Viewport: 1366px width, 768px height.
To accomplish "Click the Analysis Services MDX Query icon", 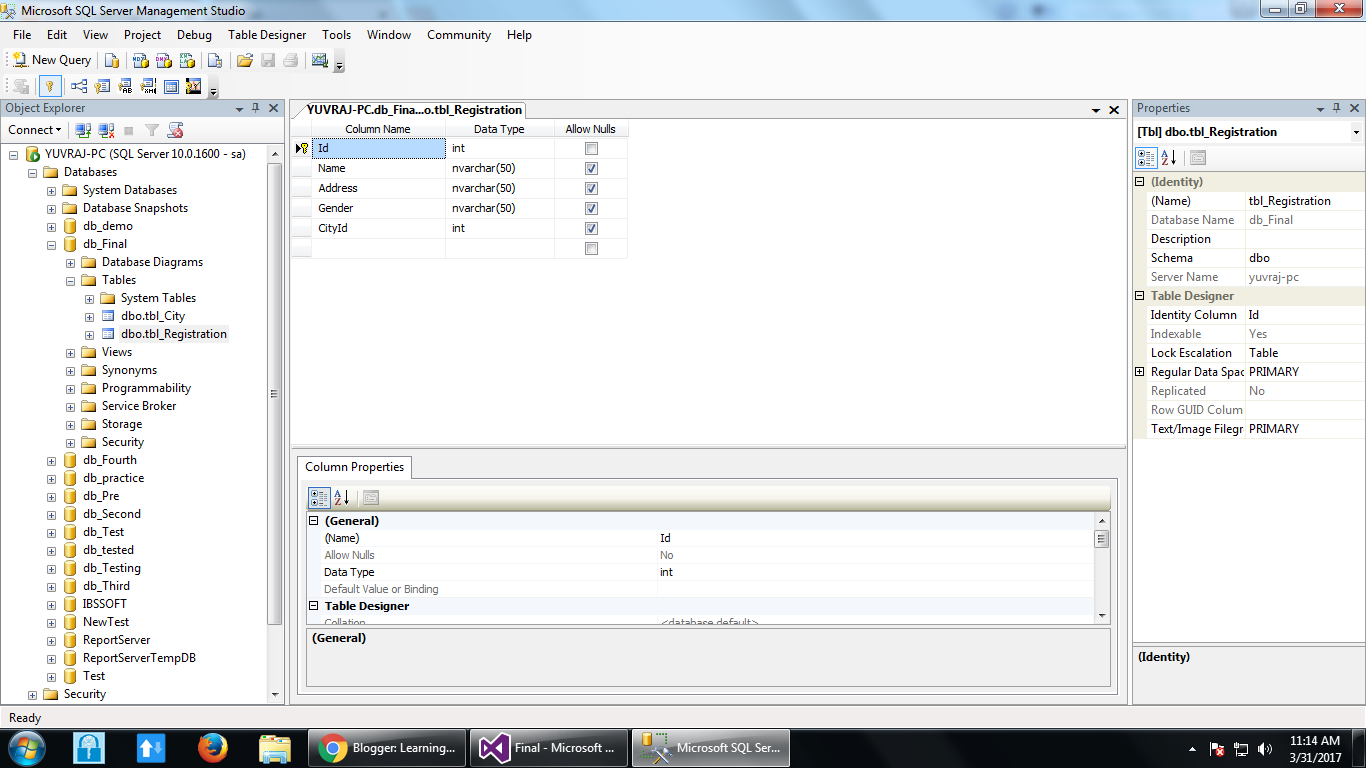I will [x=141, y=60].
